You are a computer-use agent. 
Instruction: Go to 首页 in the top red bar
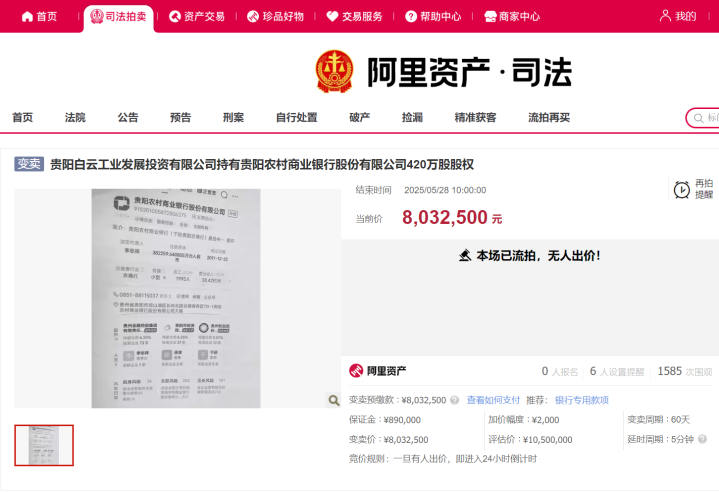(x=39, y=17)
